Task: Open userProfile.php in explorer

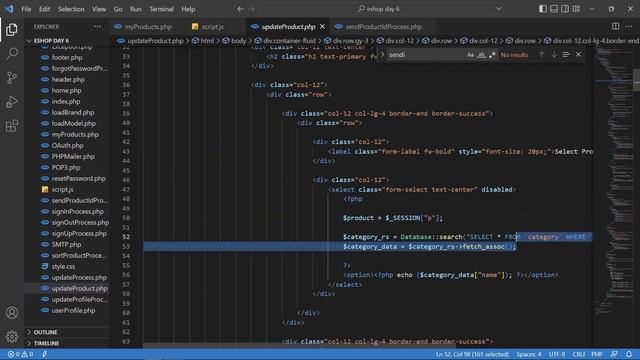Action: click(73, 311)
